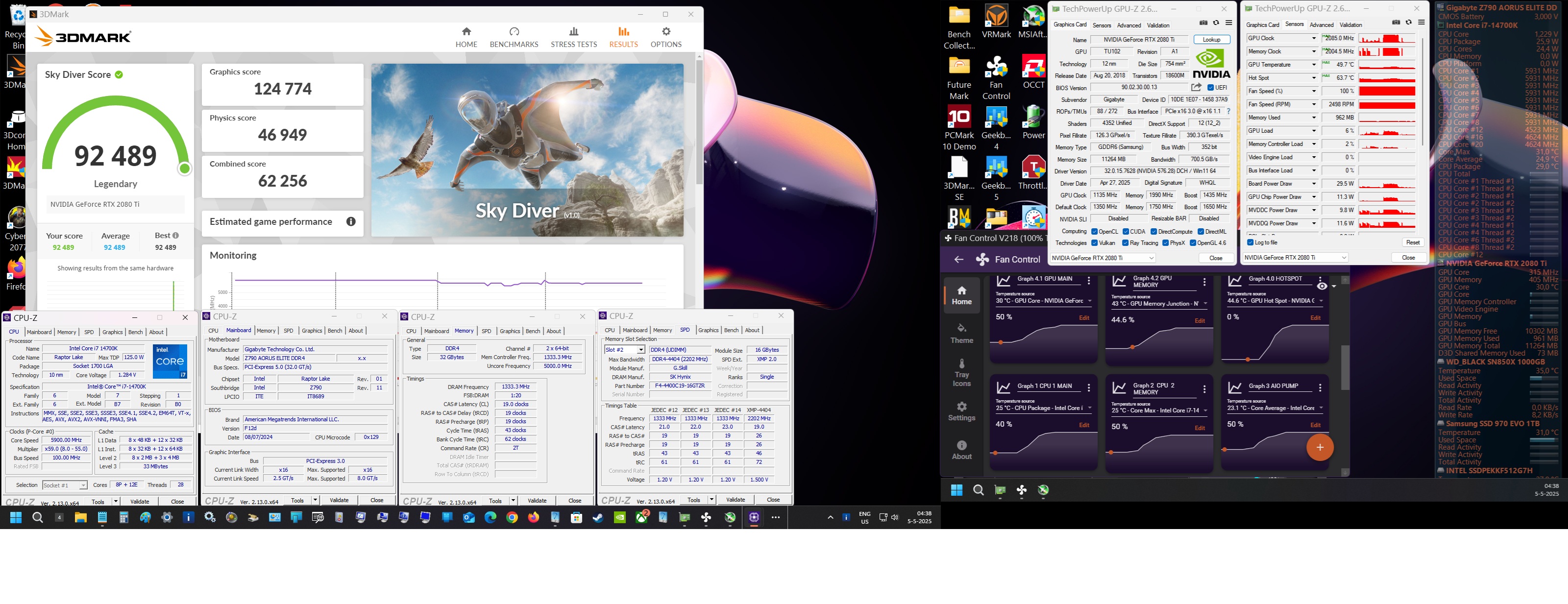1568x604 pixels.
Task: Expand temperature source for Graph 1 CPU 1 MAIN
Action: click(1090, 408)
